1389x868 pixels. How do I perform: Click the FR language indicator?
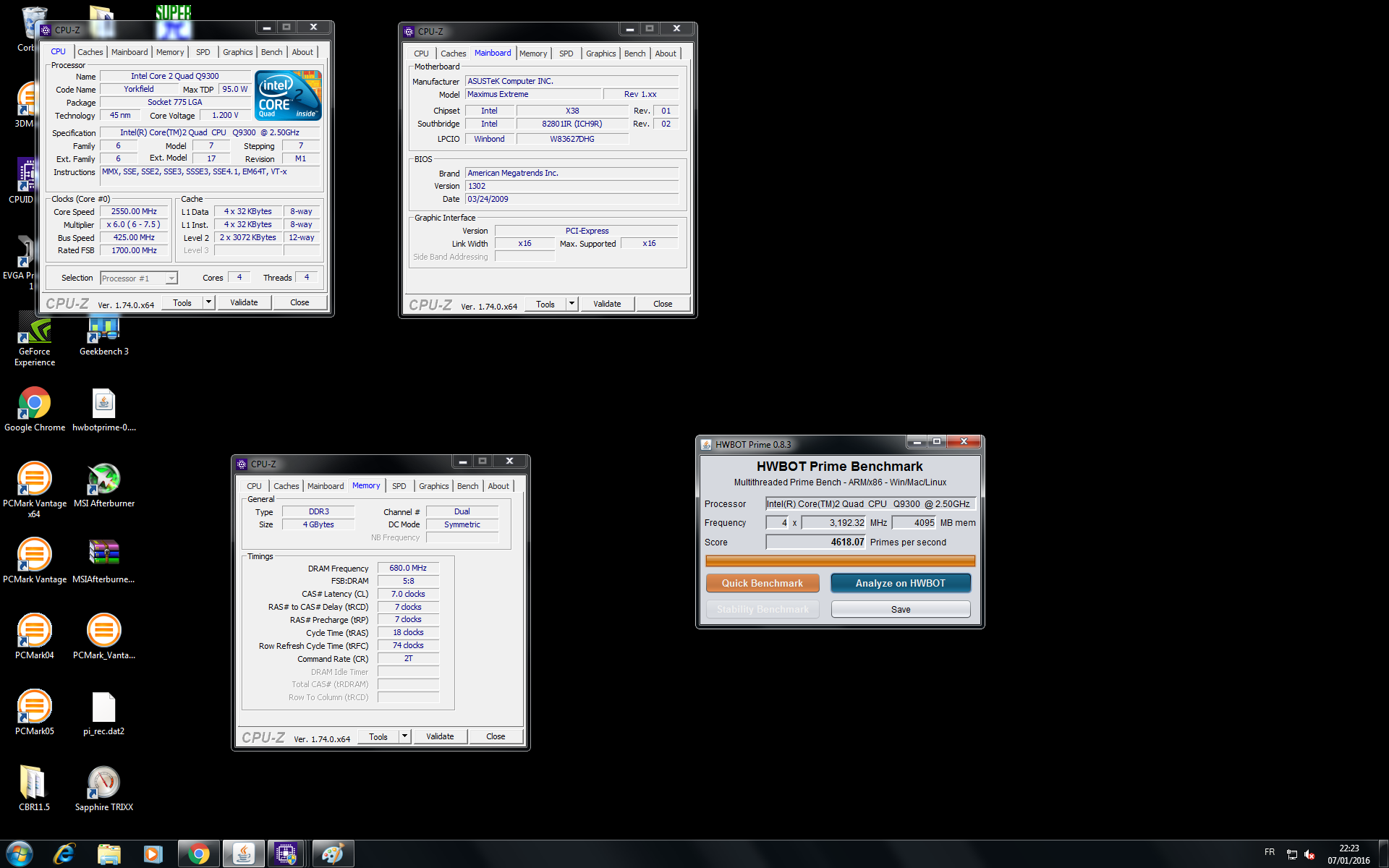pos(1270,852)
